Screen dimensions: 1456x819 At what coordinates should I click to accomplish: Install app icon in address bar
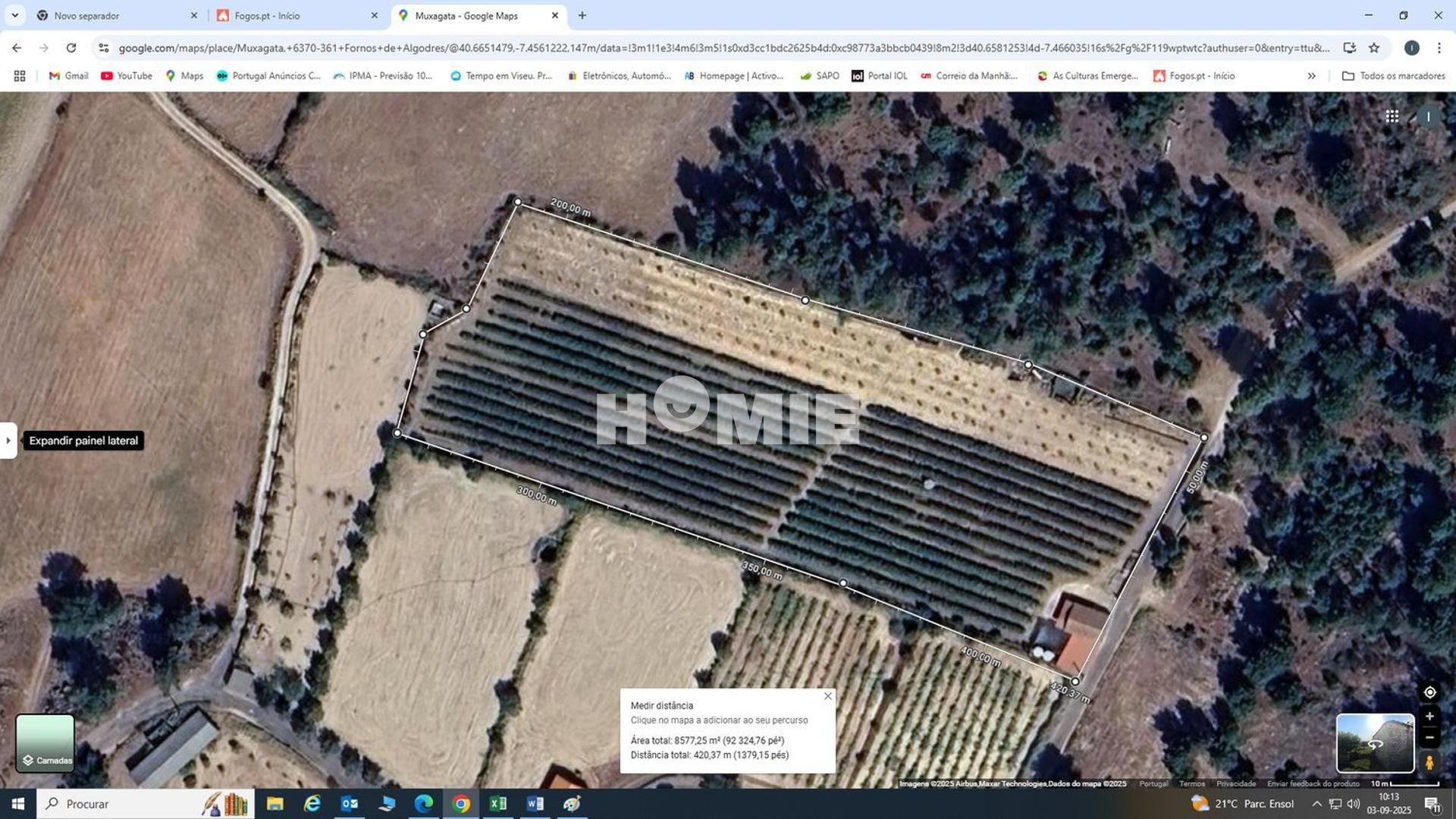[1349, 48]
